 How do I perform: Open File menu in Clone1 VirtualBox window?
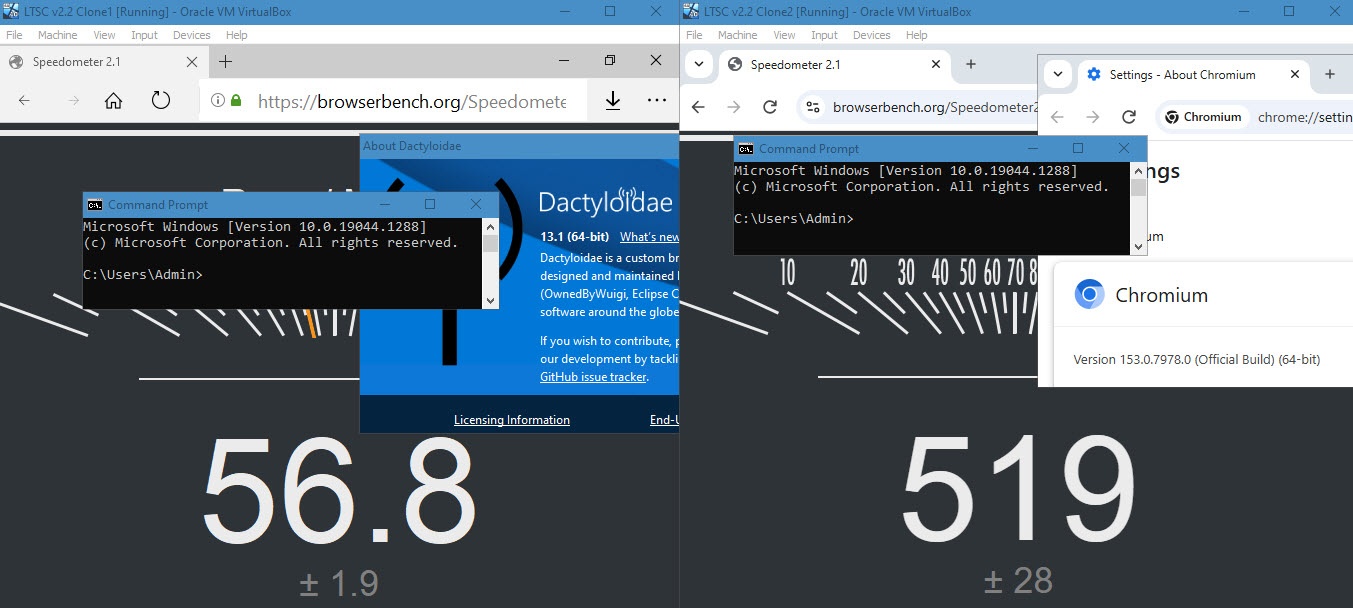14,35
